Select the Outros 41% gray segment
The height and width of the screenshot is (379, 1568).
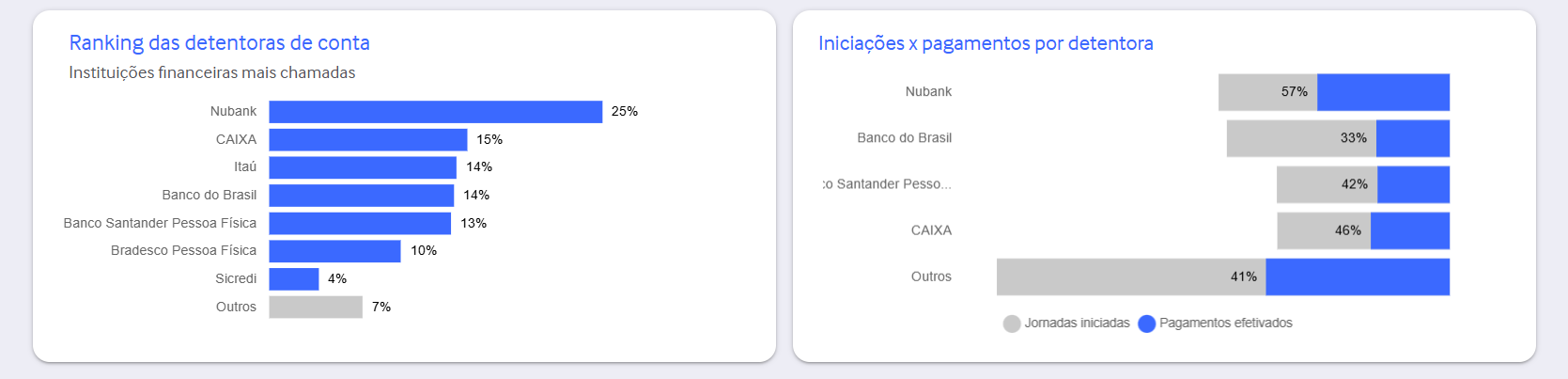[x=1131, y=276]
